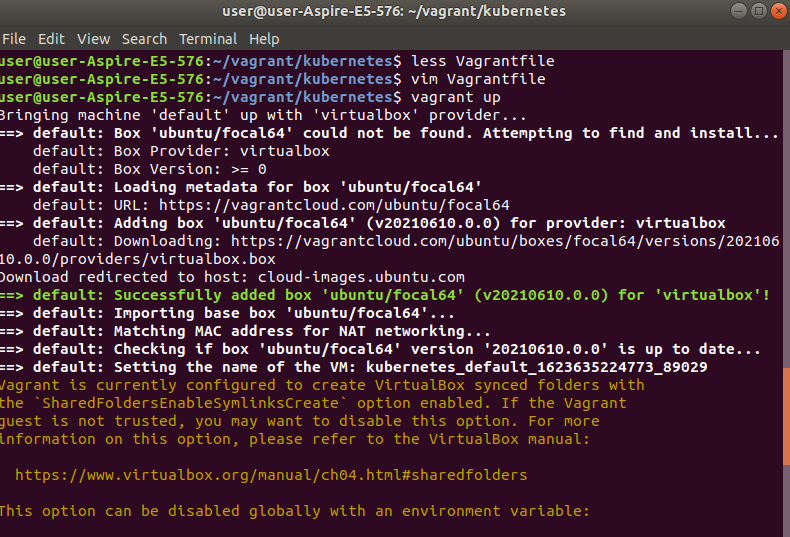Maximize the terminal window
This screenshot has height=537, width=790.
pyautogui.click(x=759, y=11)
